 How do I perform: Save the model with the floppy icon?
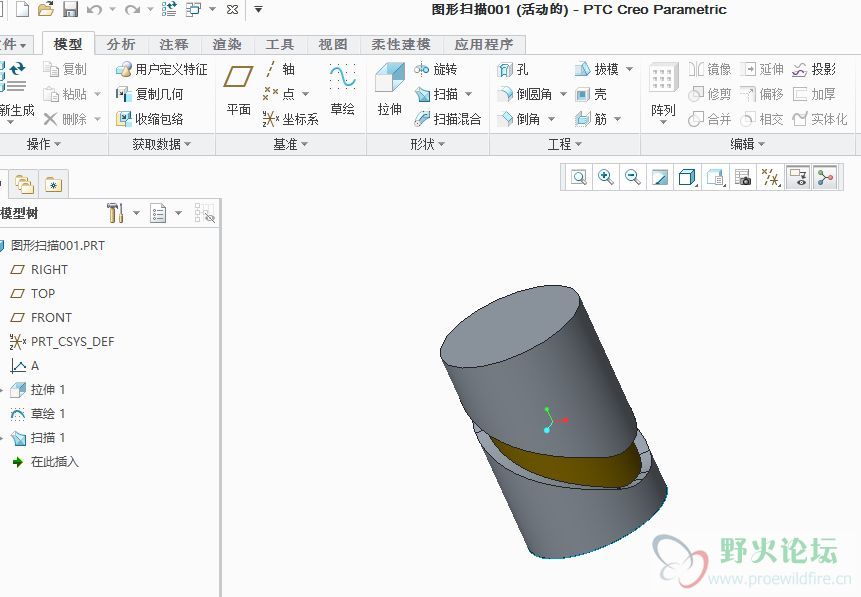[x=70, y=9]
